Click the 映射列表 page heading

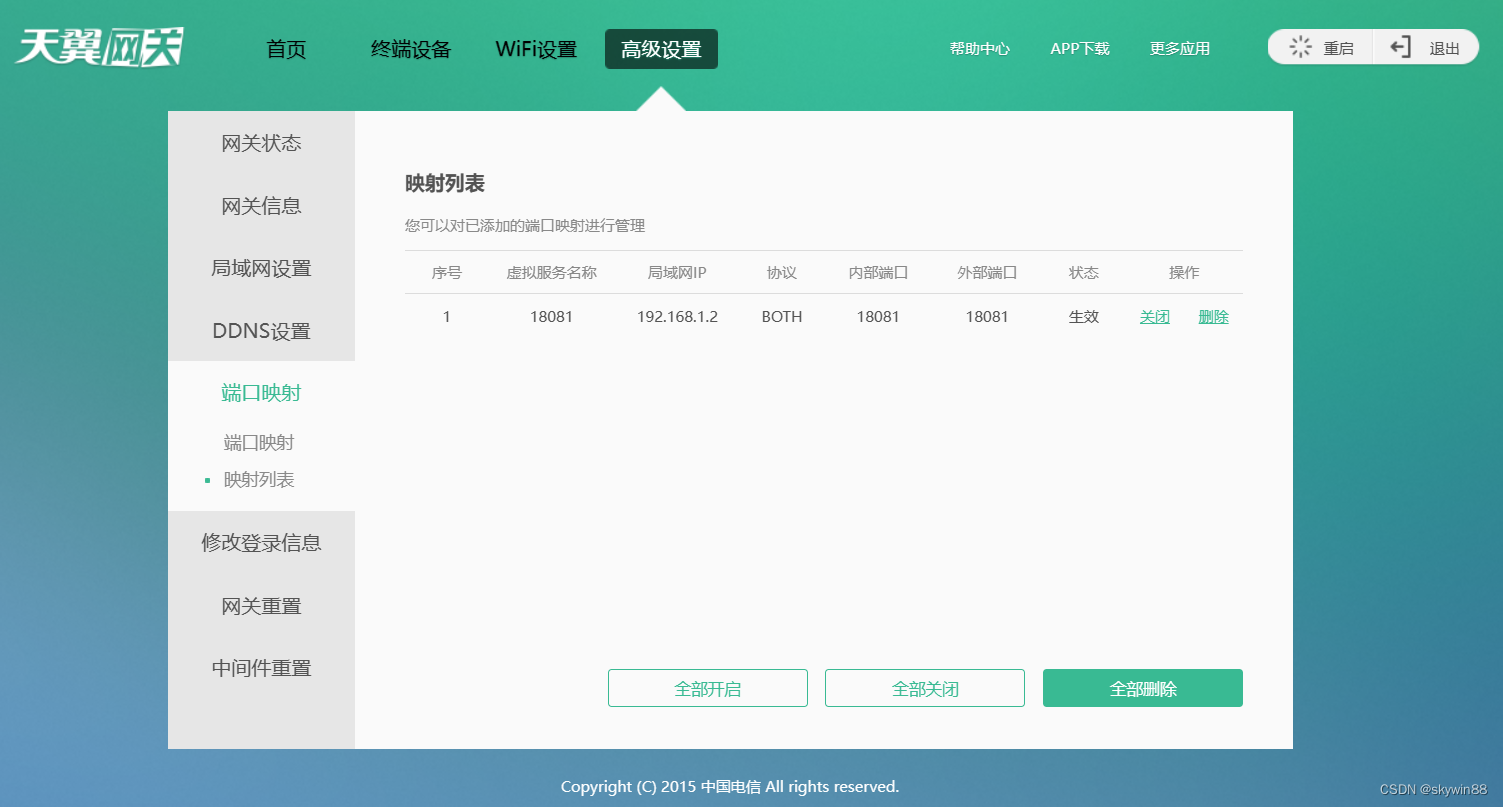[x=445, y=184]
